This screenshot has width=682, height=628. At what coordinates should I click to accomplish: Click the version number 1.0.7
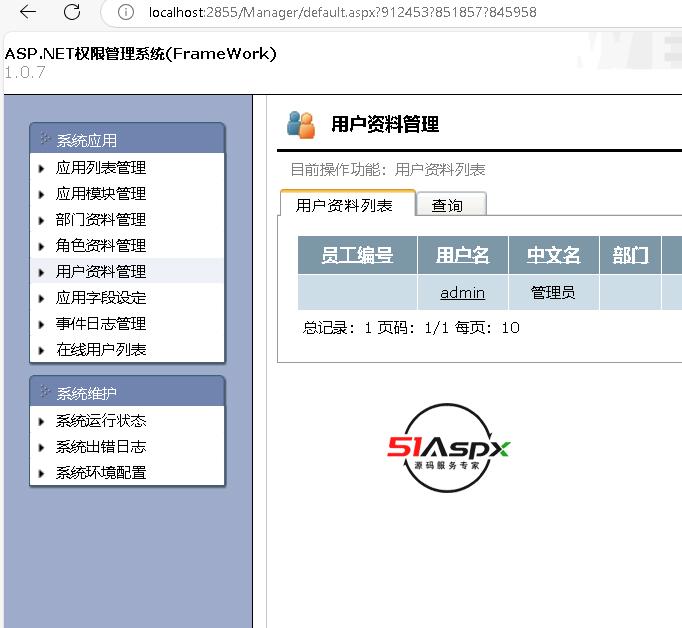tap(24, 72)
